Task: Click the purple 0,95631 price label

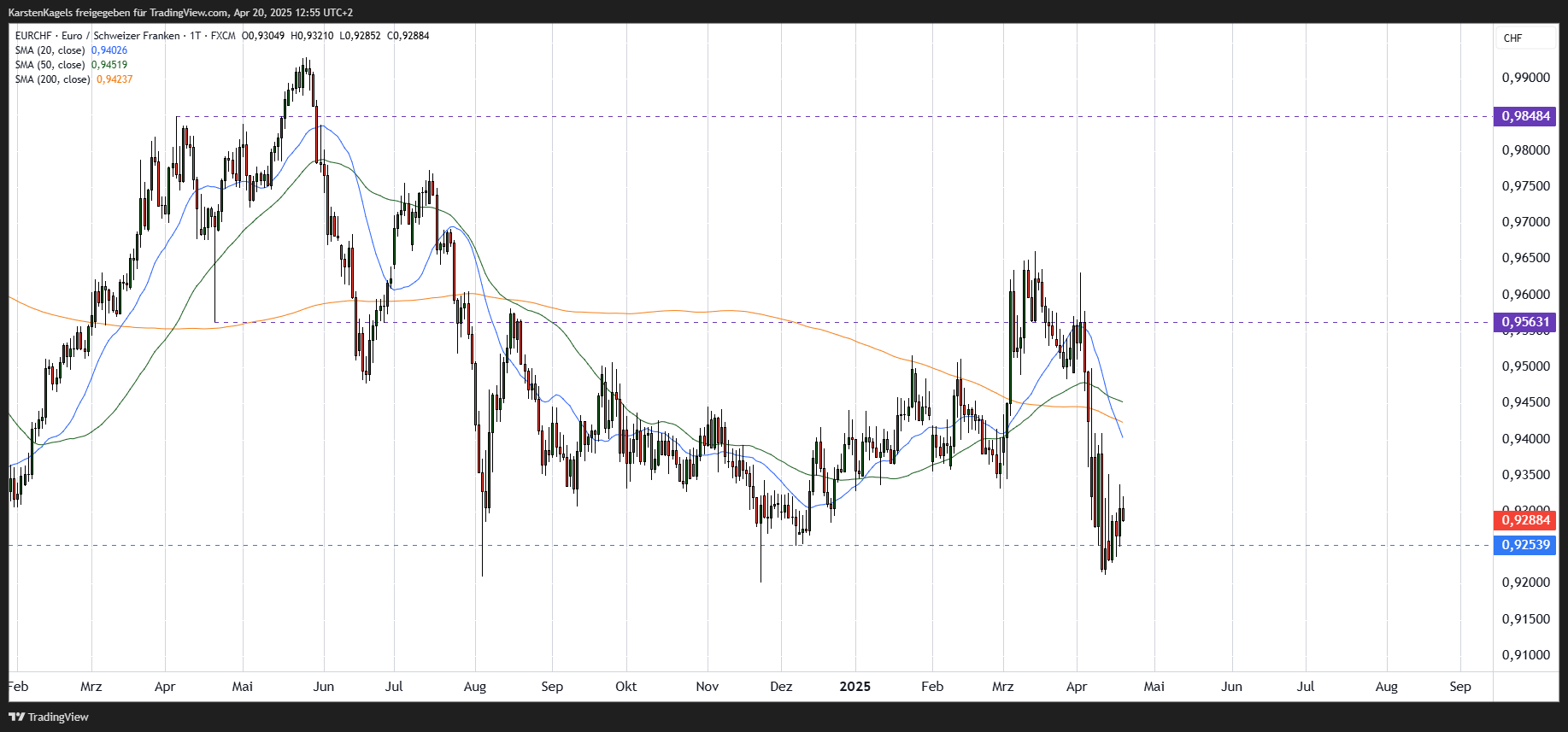Action: pos(1525,322)
